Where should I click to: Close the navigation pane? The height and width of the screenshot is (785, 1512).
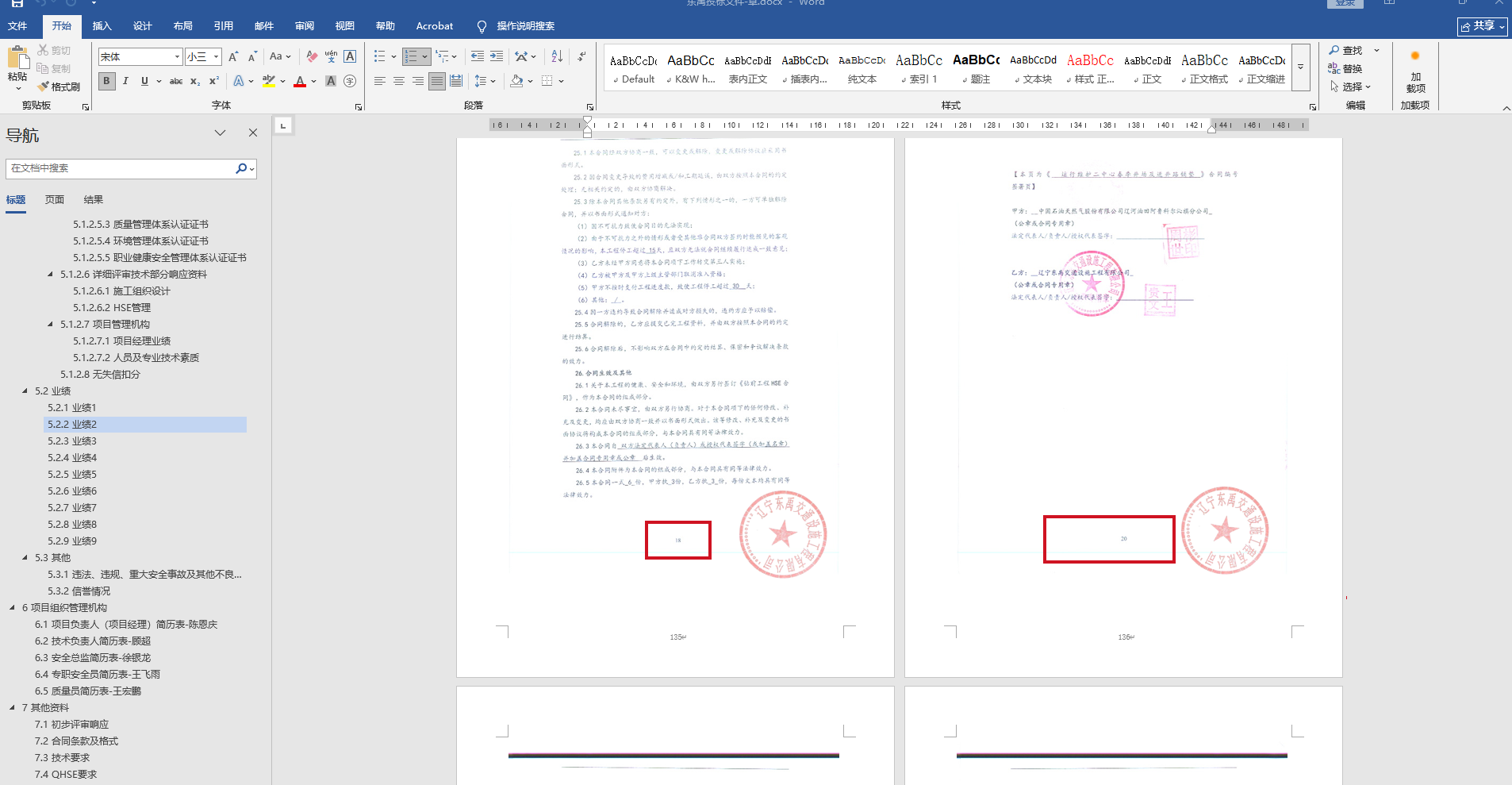click(x=253, y=133)
